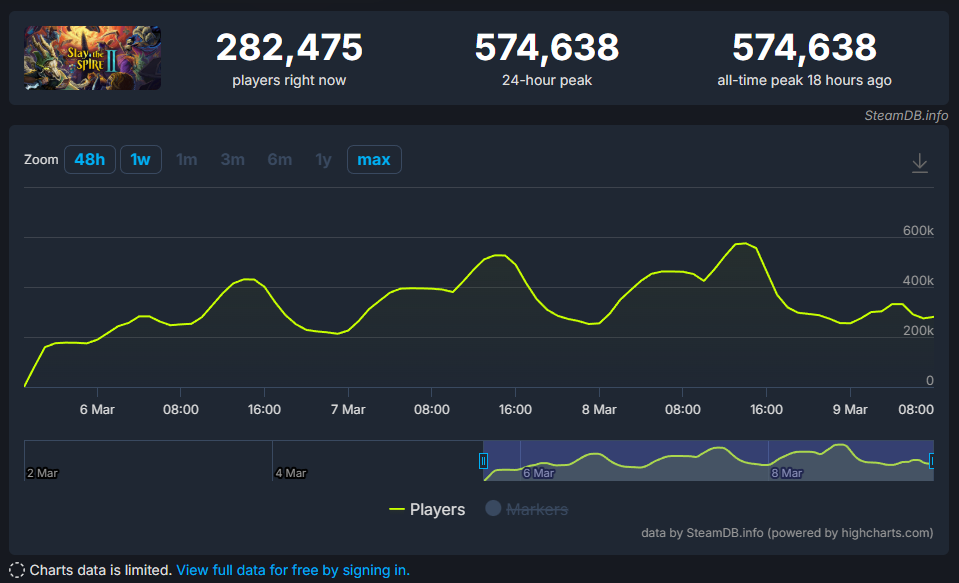
Task: Toggle the Players series in legend
Action: pos(426,509)
